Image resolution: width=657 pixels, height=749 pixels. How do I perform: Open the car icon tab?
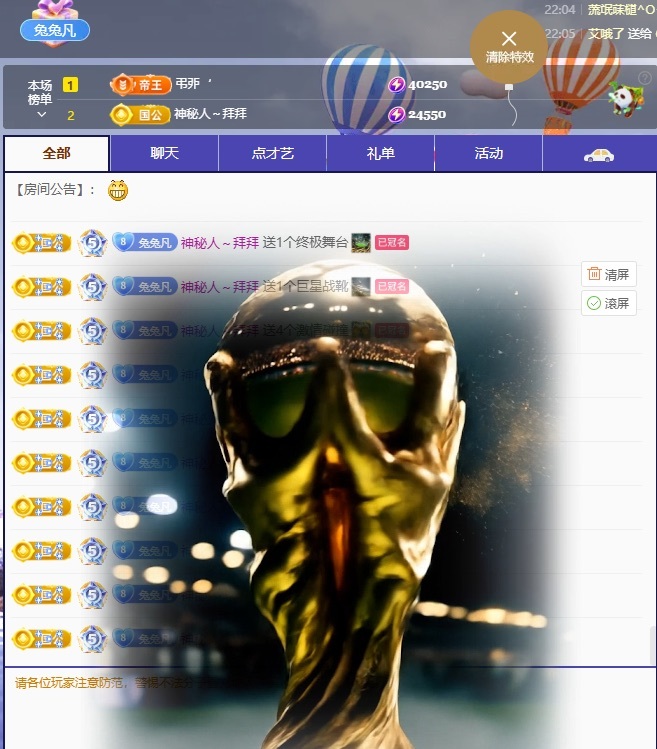pos(599,155)
